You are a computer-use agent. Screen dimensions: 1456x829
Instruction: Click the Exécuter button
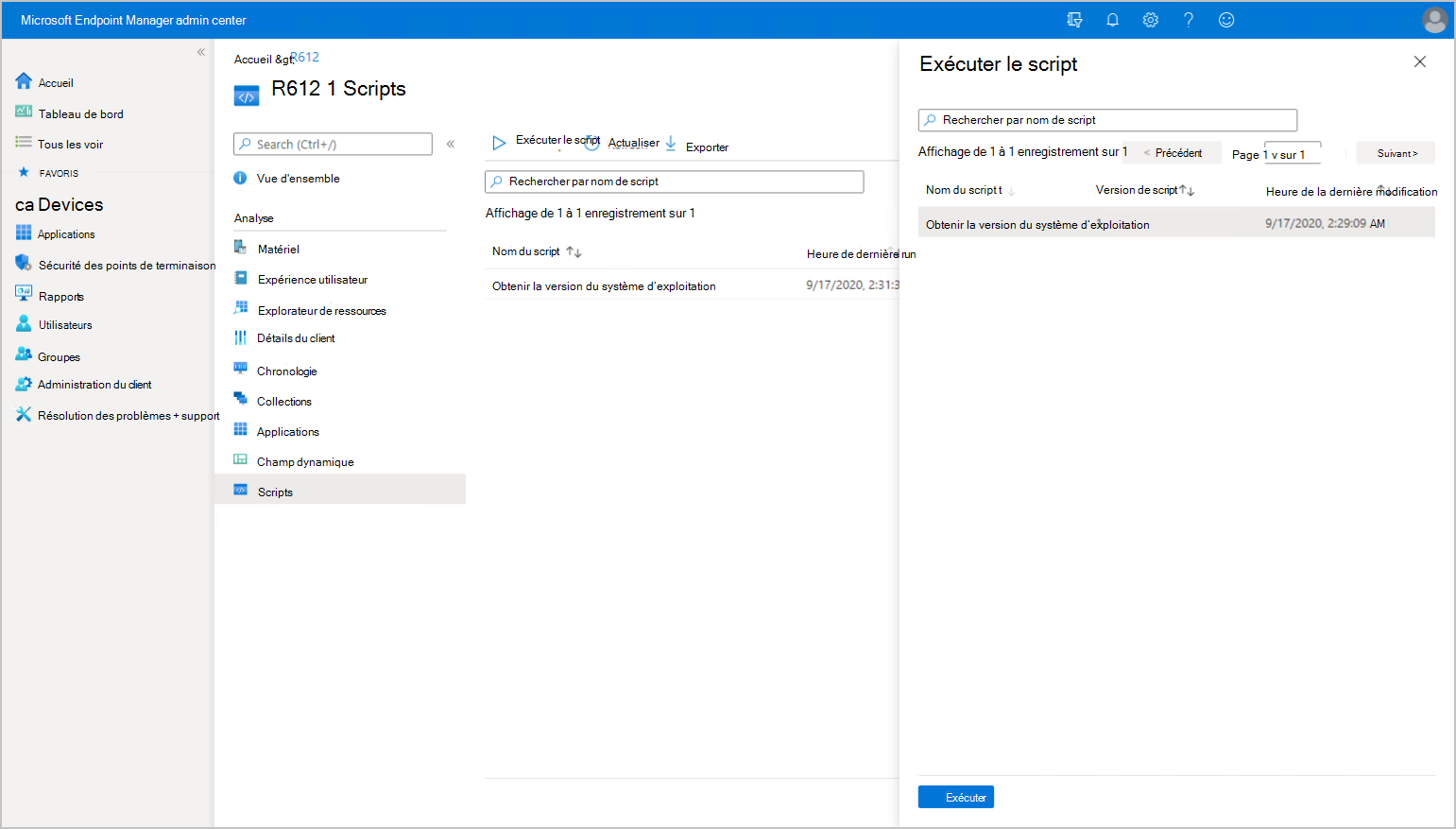[956, 797]
